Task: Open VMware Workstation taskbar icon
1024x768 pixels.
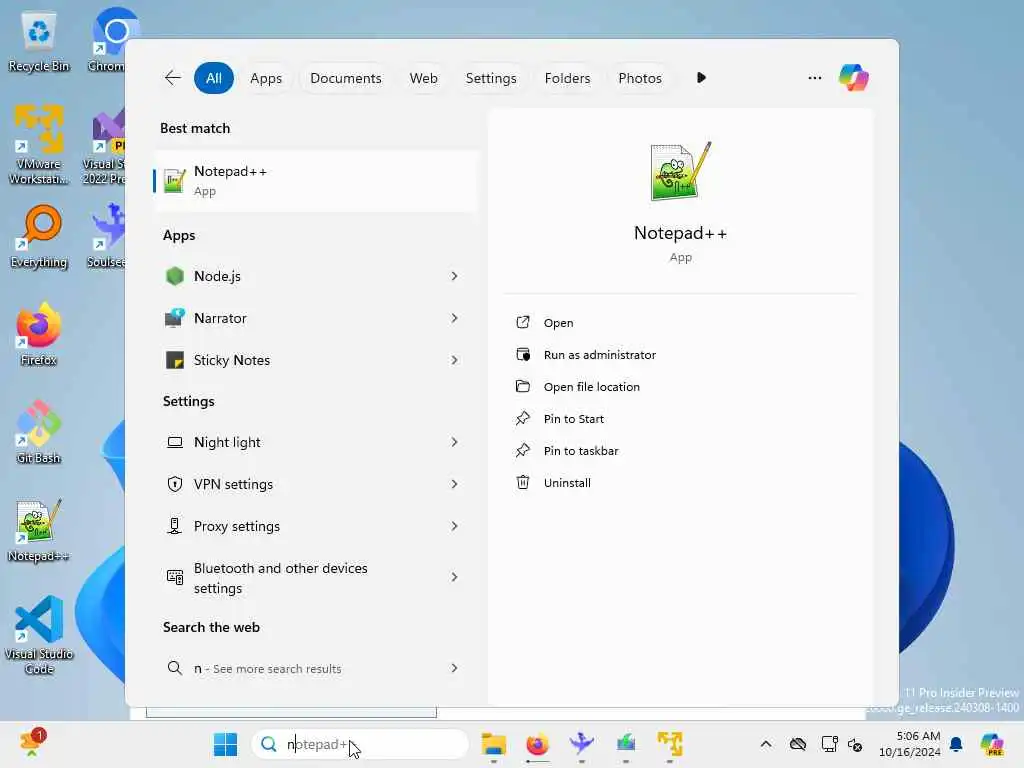Action: coord(670,744)
